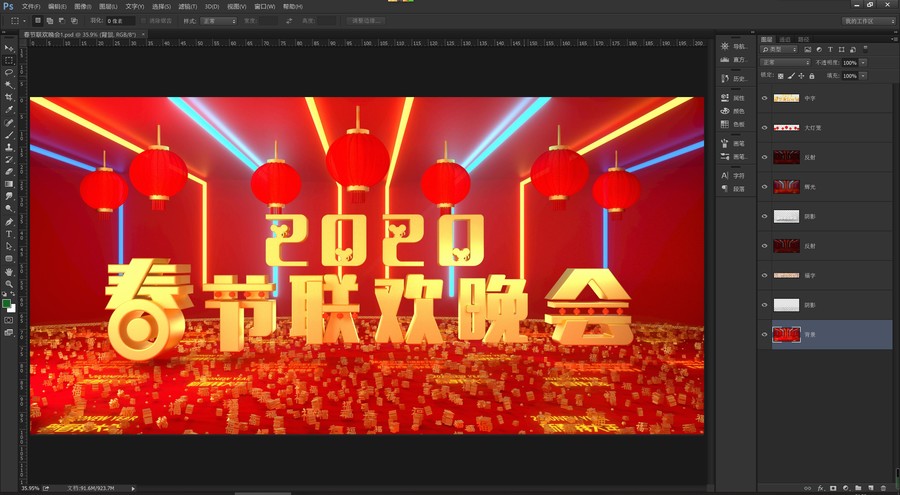This screenshot has width=900, height=495.
Task: Select the Healing Brush tool
Action: pos(9,123)
